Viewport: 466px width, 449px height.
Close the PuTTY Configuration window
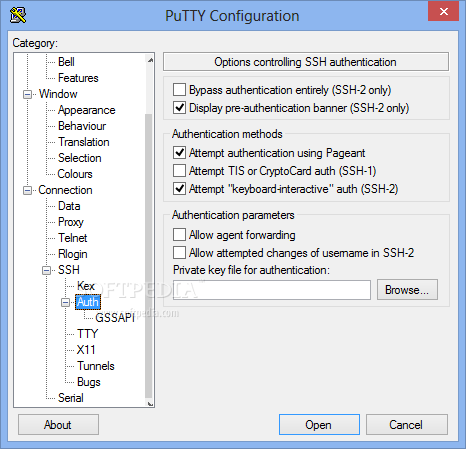444,11
